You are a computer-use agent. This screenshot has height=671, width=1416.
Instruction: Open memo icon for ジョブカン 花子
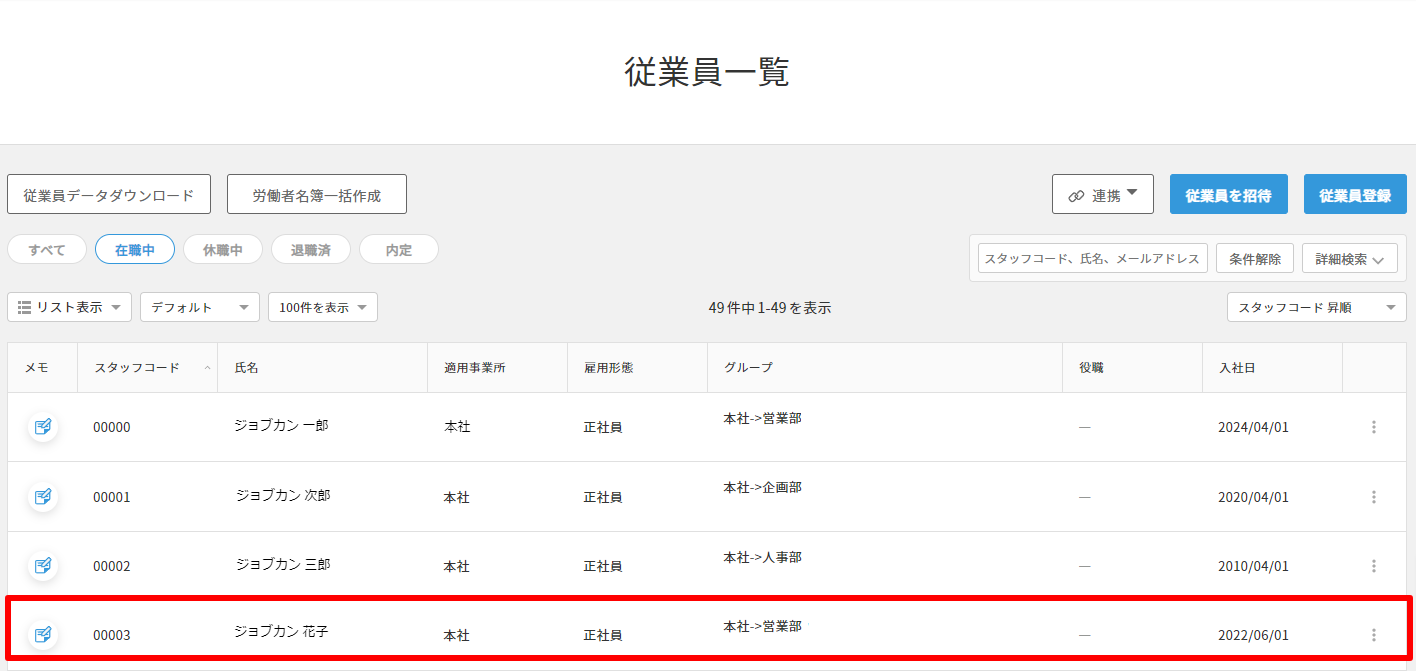pos(42,635)
